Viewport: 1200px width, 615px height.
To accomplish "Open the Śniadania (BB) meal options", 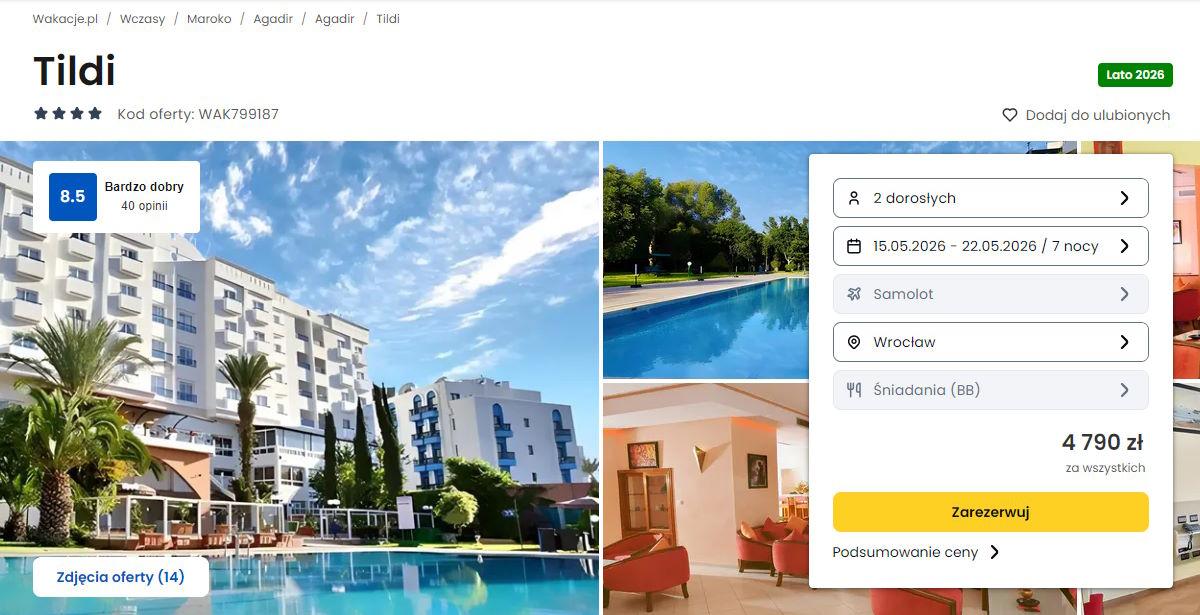I will [991, 390].
